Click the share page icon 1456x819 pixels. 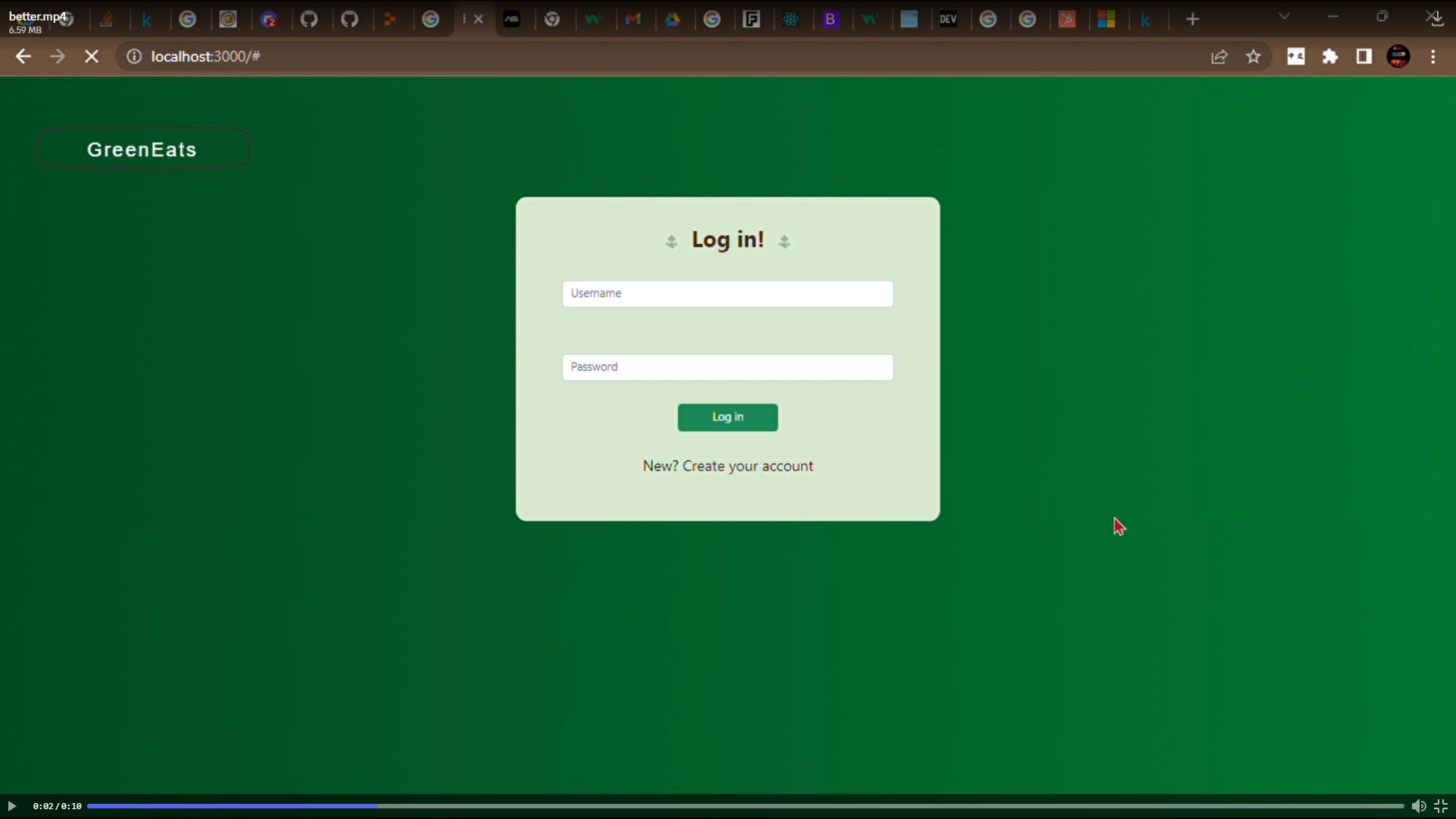click(x=1219, y=57)
